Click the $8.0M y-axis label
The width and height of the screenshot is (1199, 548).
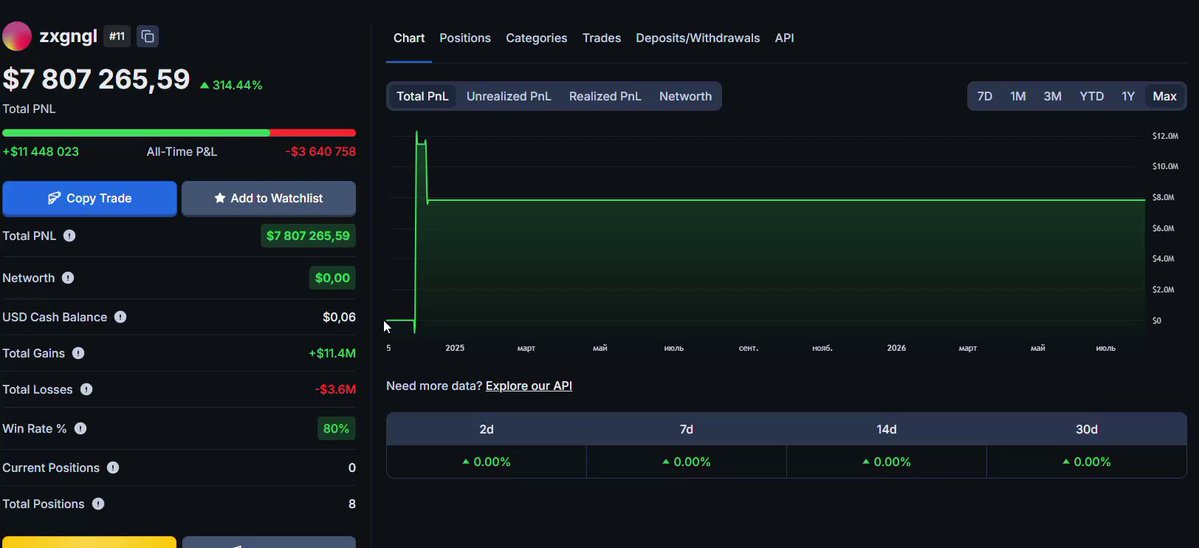tap(1163, 198)
